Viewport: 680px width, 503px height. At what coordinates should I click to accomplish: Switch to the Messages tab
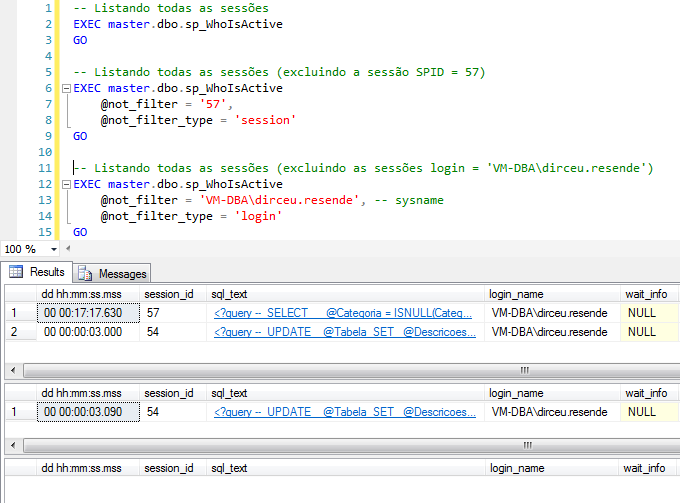tap(112, 274)
